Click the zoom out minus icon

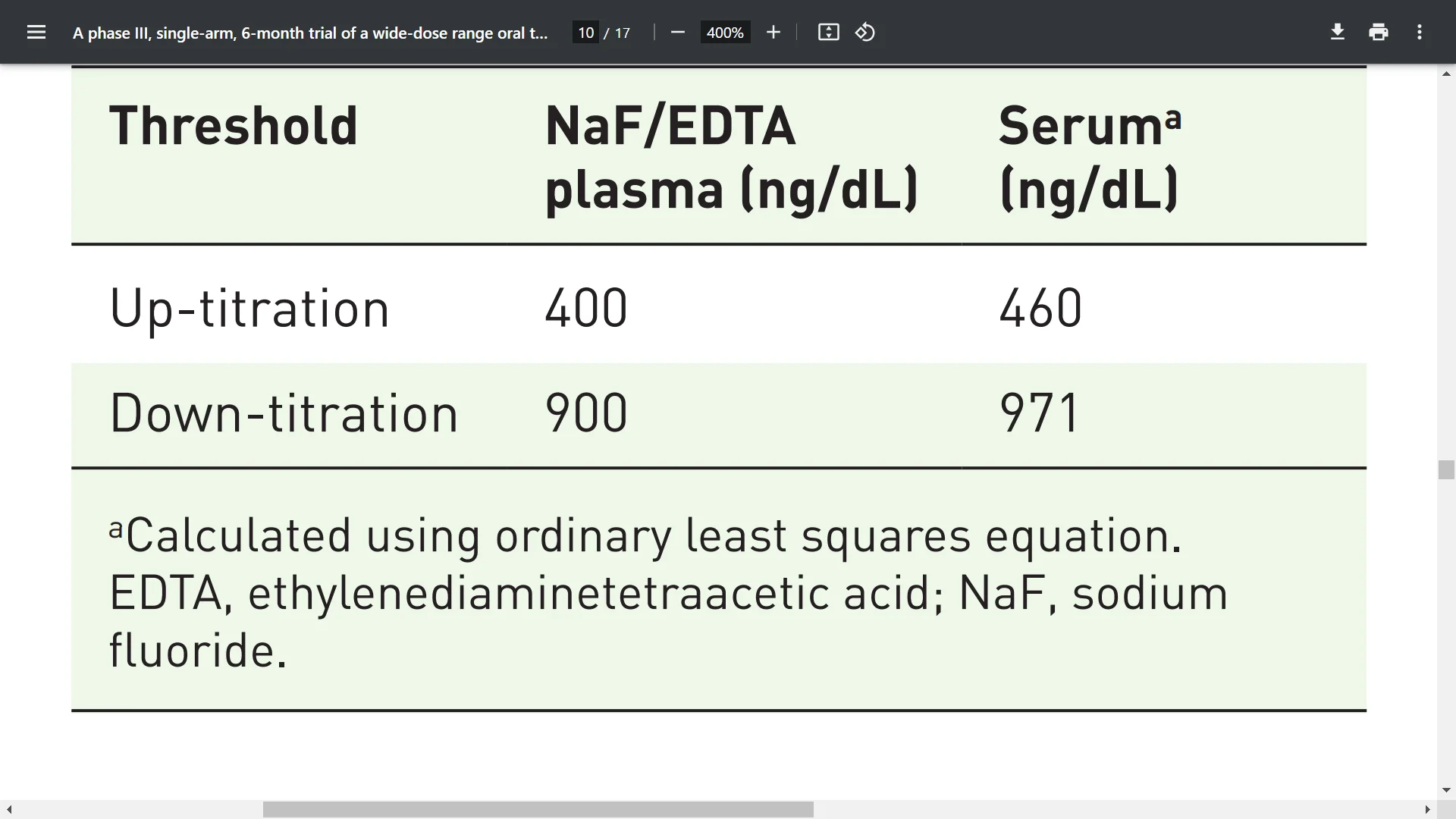click(678, 33)
